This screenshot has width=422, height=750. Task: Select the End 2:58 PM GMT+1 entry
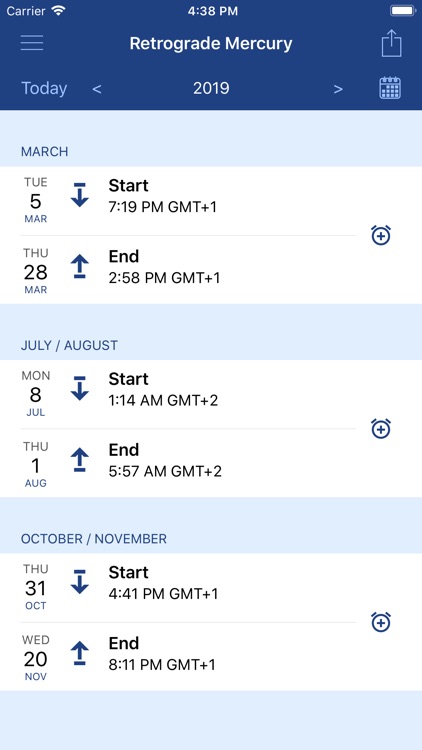pos(189,270)
